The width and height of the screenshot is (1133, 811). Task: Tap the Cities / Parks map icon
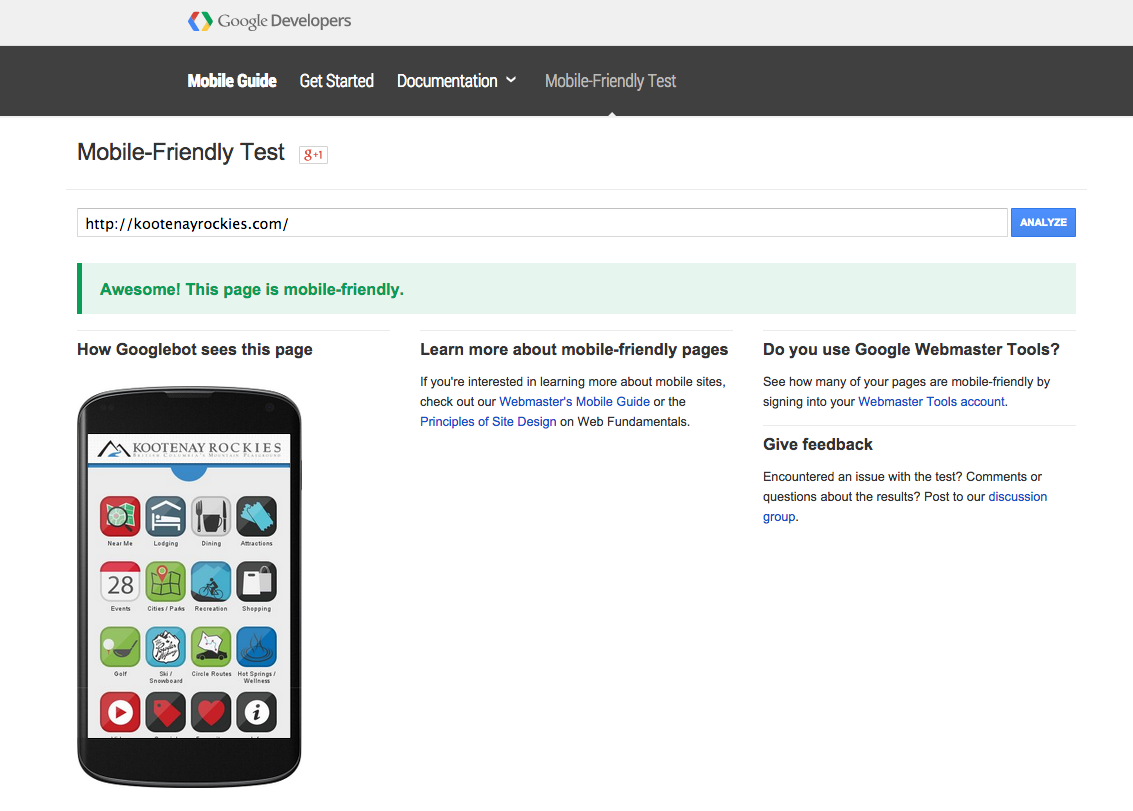pyautogui.click(x=165, y=582)
